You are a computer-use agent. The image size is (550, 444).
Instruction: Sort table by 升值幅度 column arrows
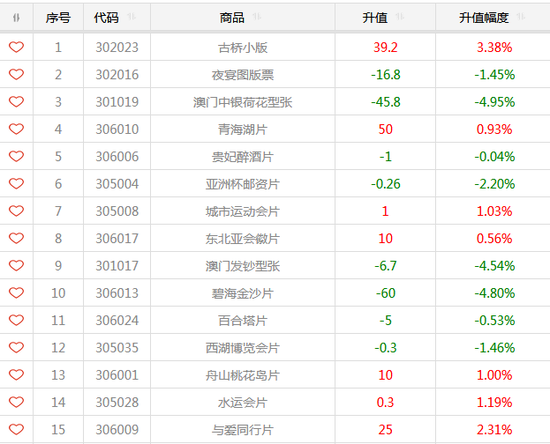point(521,16)
